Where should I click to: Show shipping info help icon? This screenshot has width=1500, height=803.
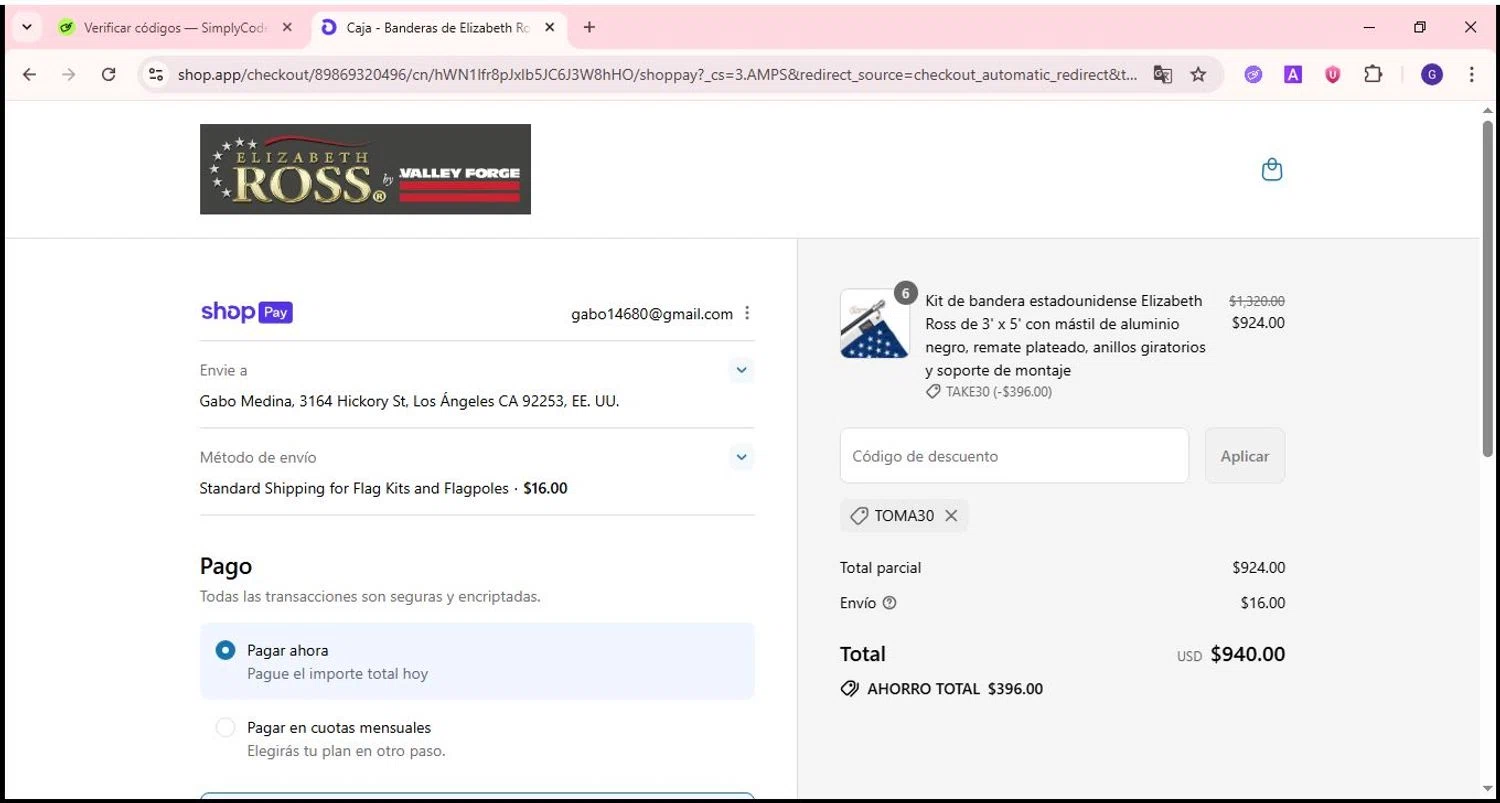point(890,603)
